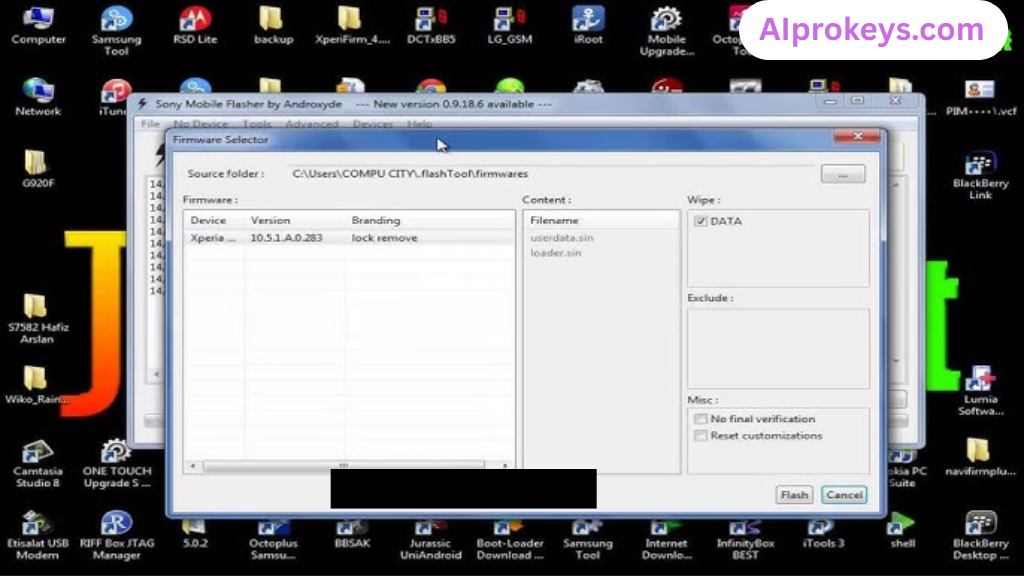The width and height of the screenshot is (1024, 576).
Task: Launch RIFF Box JTAG Manager
Action: 116,536
